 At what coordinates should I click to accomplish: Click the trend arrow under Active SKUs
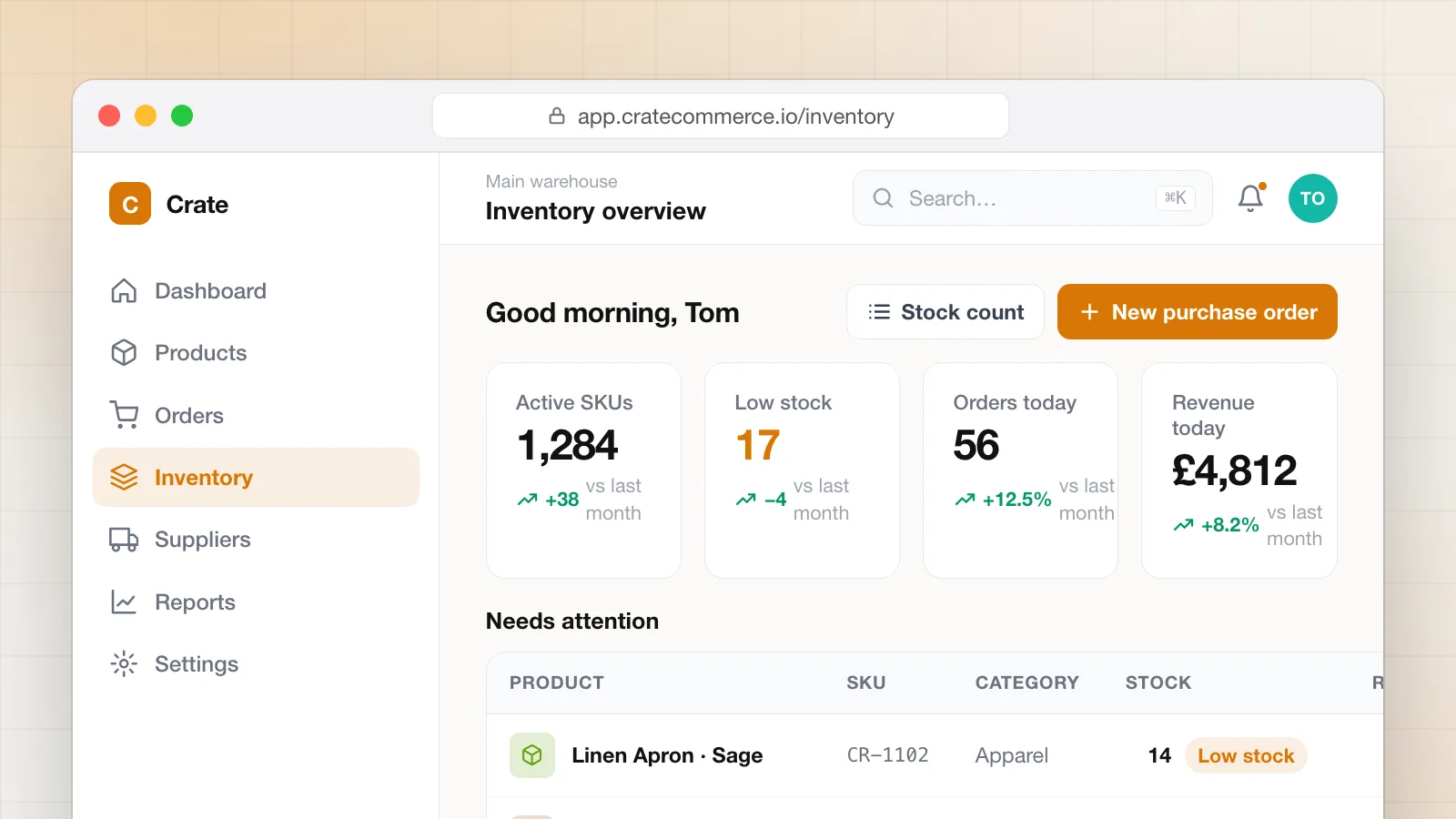tap(528, 500)
